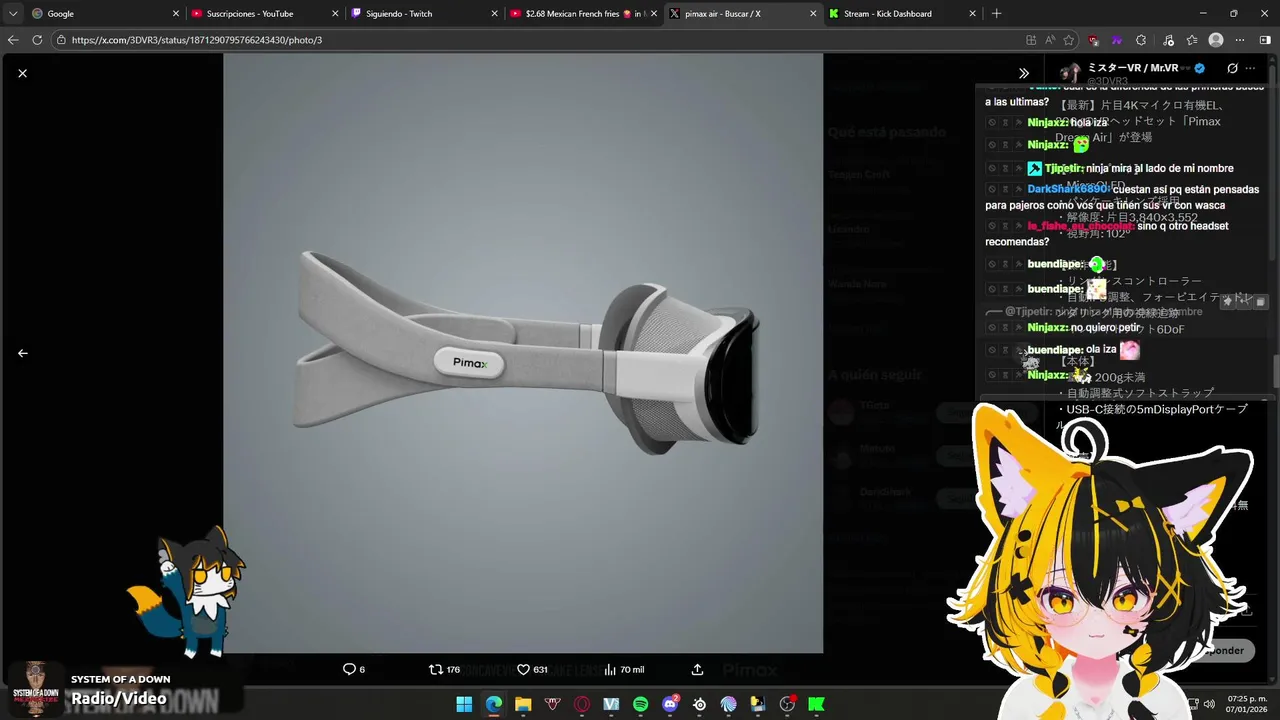Open File Explorer from taskbar
Screen dimensions: 1280x720
point(522,704)
